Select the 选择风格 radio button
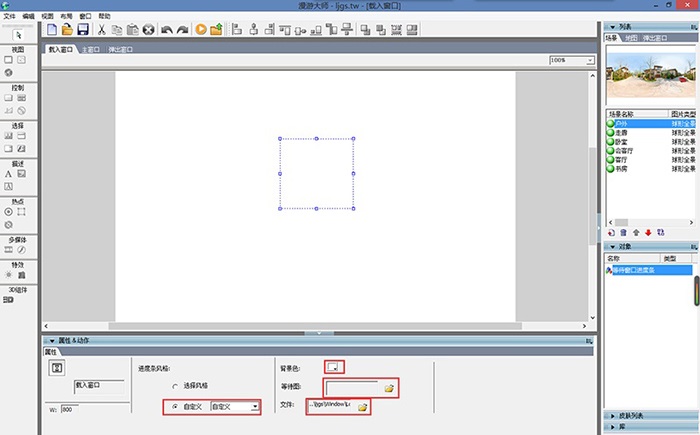The height and width of the screenshot is (435, 700). click(x=175, y=386)
